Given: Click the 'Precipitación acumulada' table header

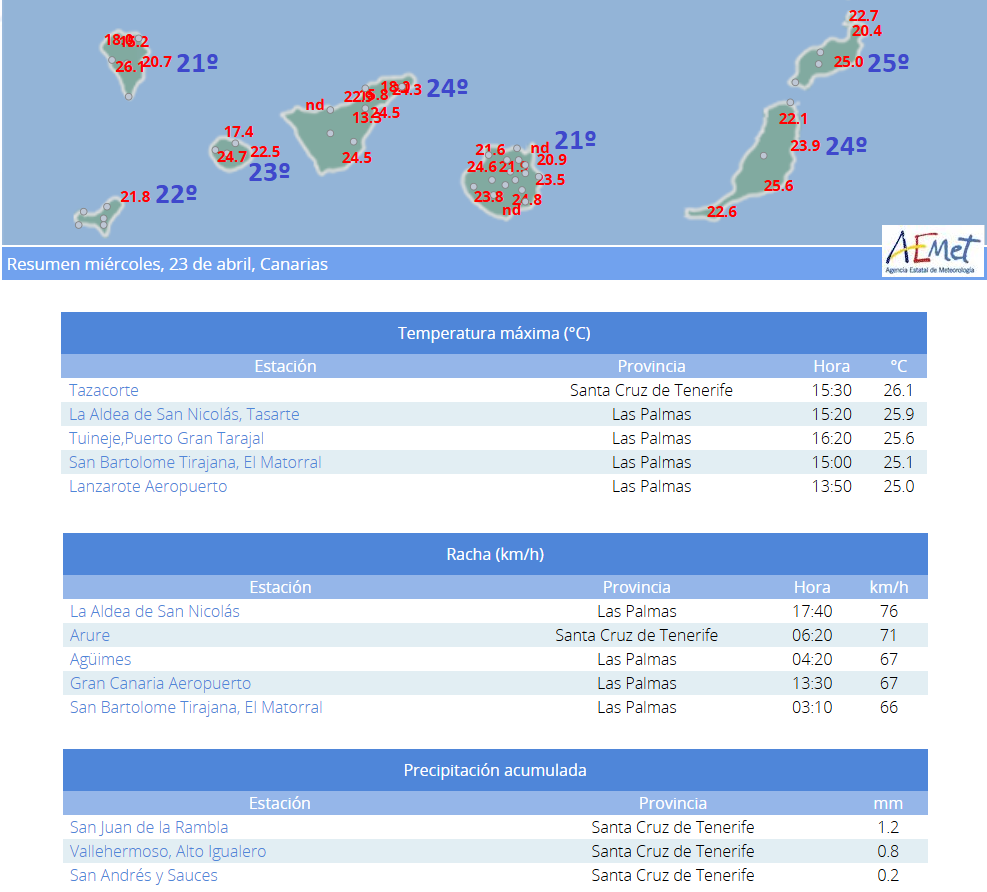Looking at the screenshot, I should click(x=495, y=770).
